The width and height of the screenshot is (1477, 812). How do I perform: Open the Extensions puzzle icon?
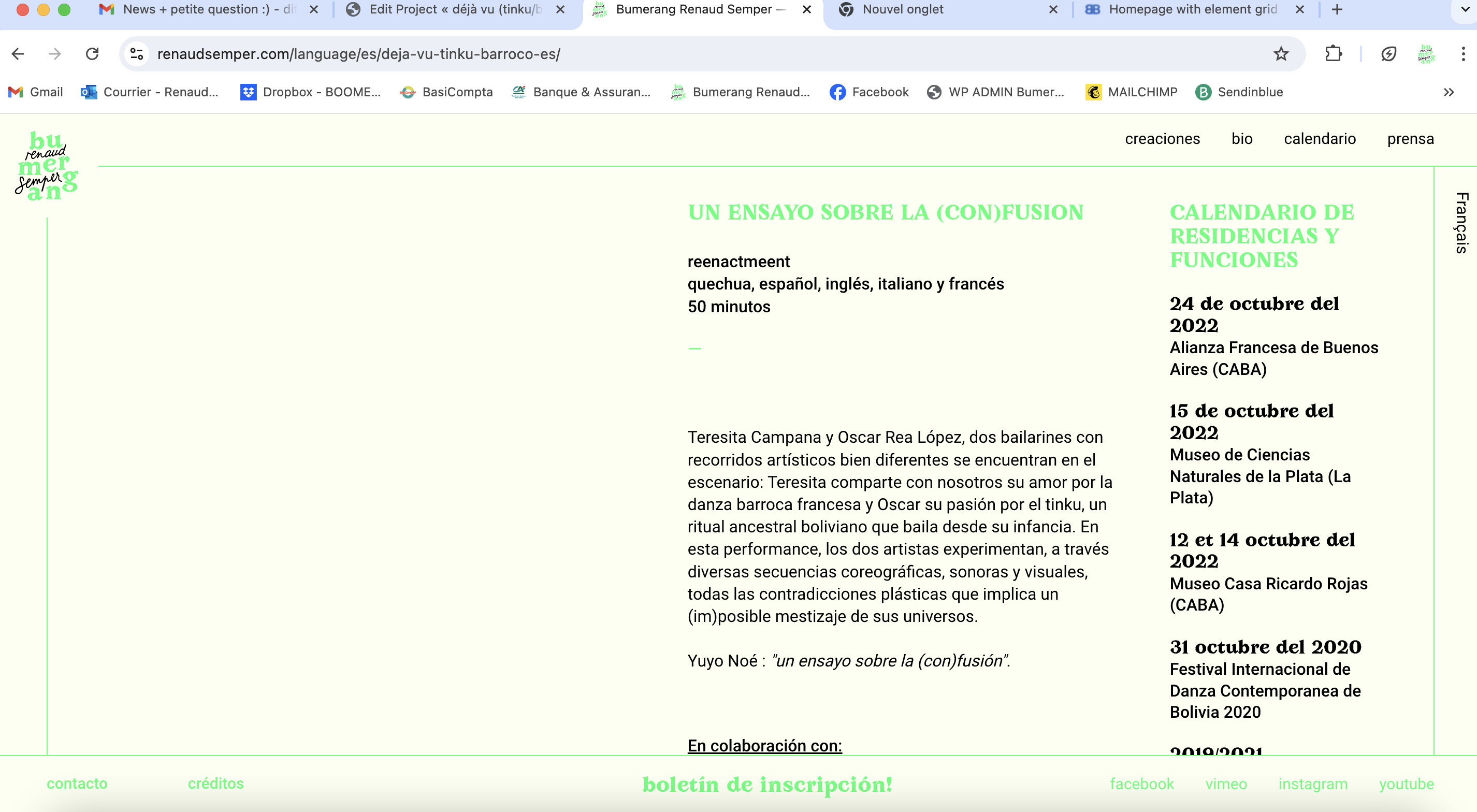1333,54
